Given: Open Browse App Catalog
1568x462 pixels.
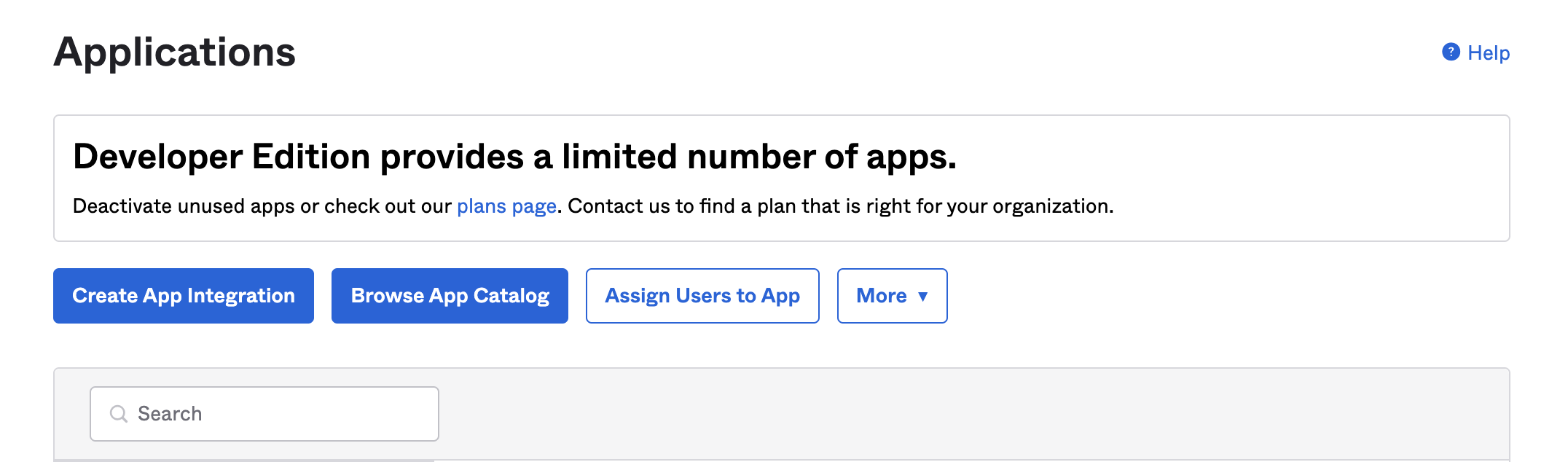Looking at the screenshot, I should click(450, 296).
